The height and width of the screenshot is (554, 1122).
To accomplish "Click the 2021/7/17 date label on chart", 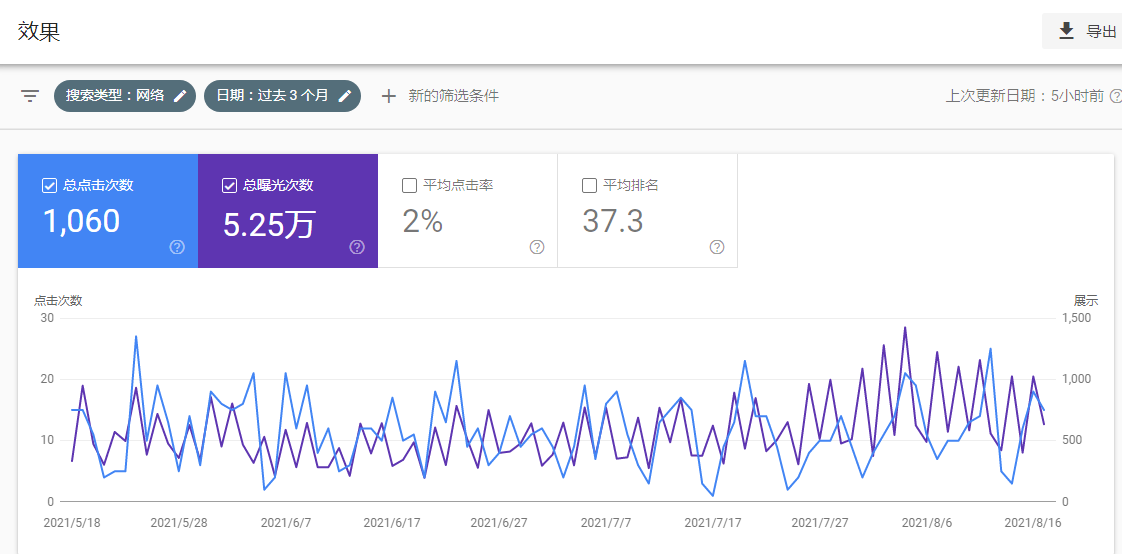I will coord(713,523).
